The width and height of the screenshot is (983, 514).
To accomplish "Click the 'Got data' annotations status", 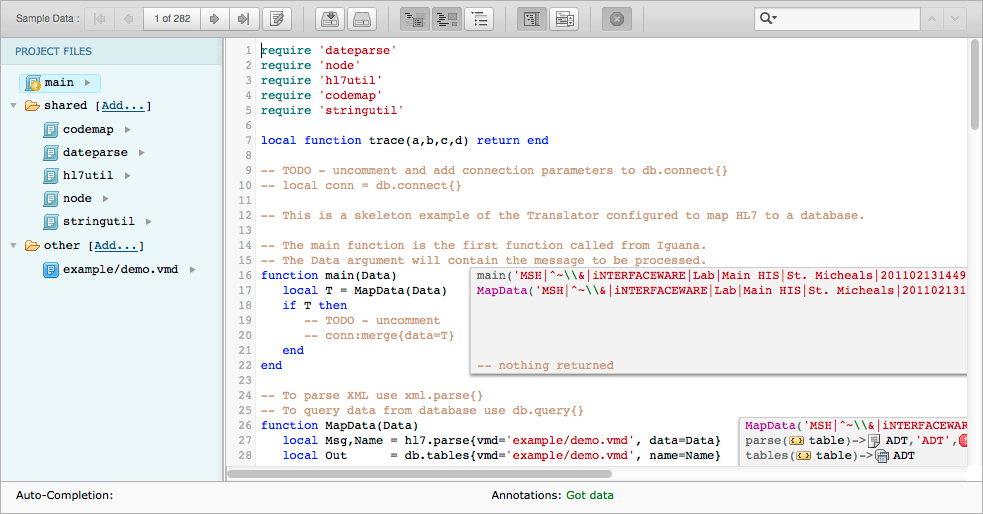I will click(x=590, y=495).
